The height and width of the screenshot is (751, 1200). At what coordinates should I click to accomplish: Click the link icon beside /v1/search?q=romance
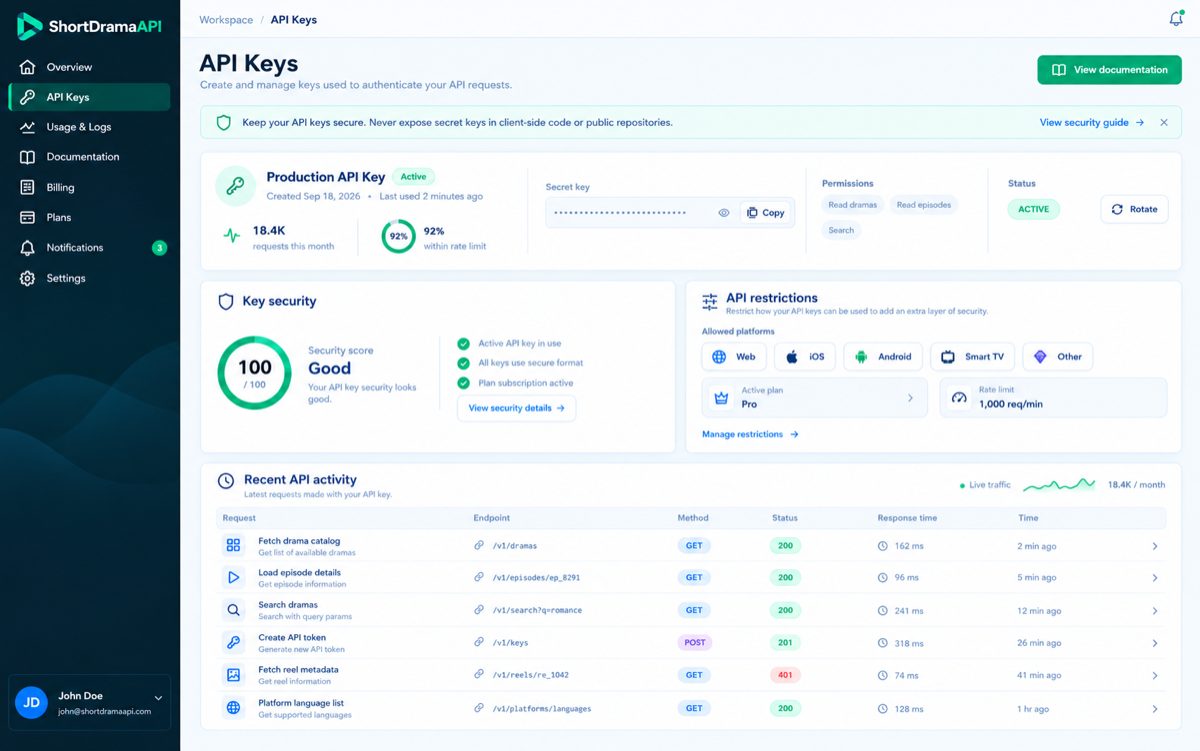coord(480,610)
